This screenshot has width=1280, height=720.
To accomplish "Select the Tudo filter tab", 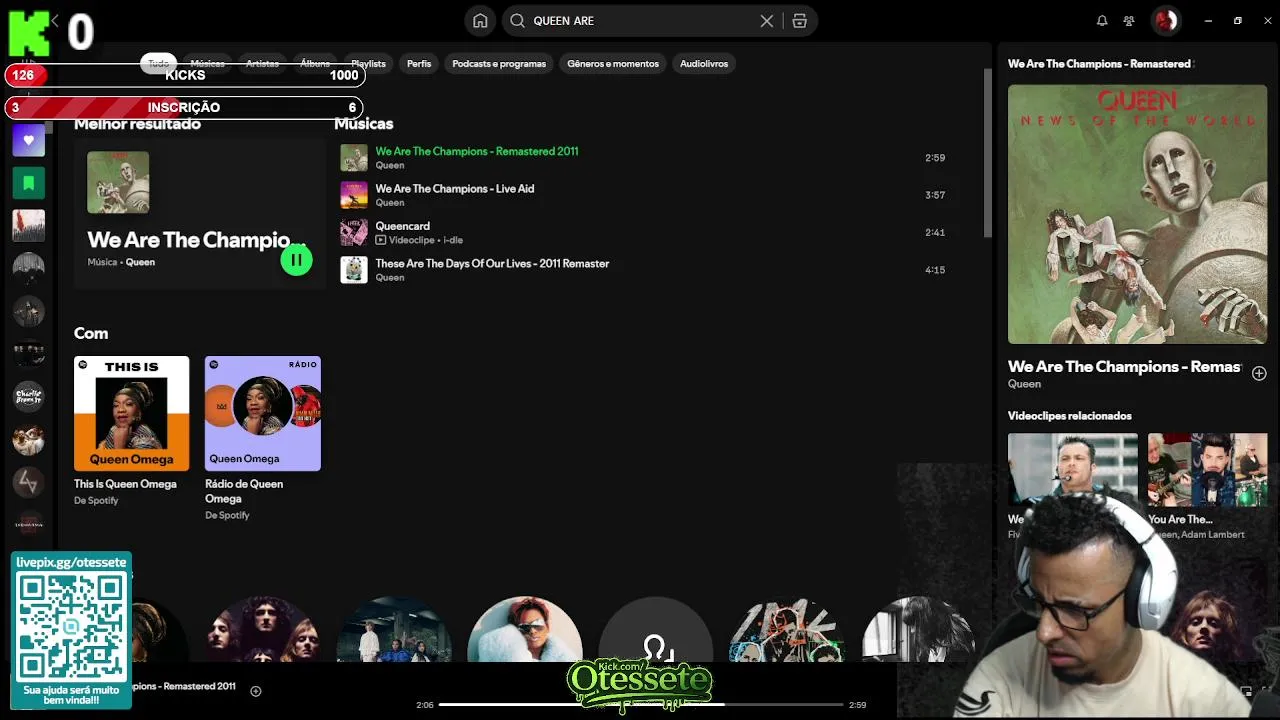I will point(159,63).
